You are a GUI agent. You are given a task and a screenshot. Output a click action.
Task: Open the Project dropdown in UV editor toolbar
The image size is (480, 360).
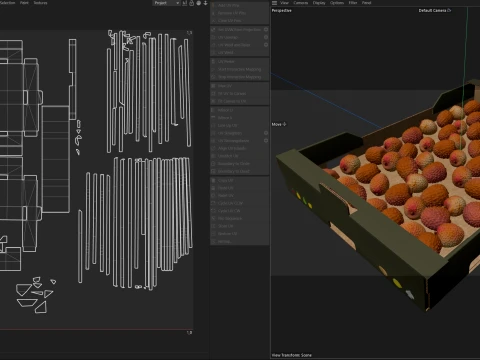pos(167,3)
